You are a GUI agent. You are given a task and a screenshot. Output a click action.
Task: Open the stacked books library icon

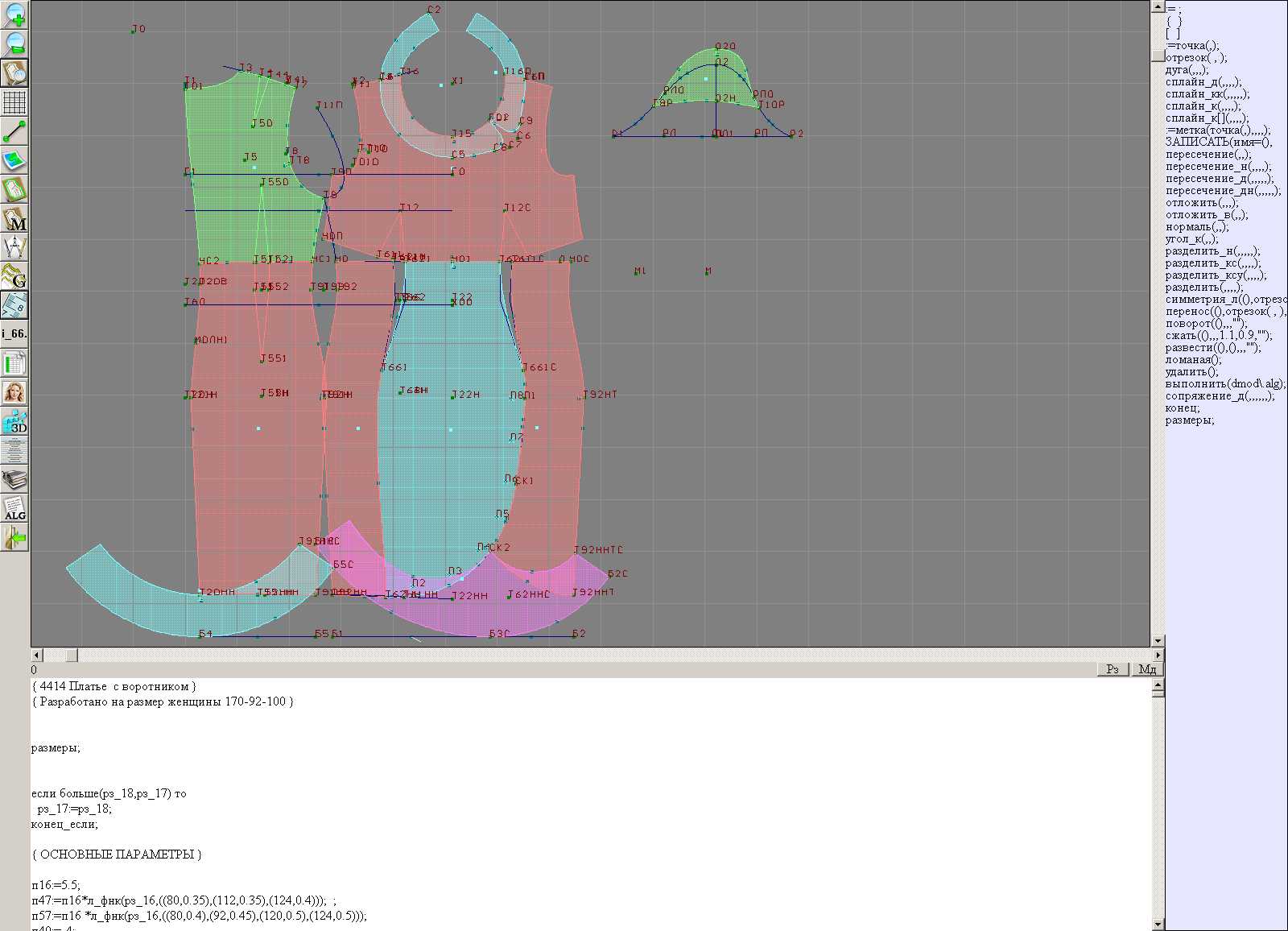click(x=14, y=480)
